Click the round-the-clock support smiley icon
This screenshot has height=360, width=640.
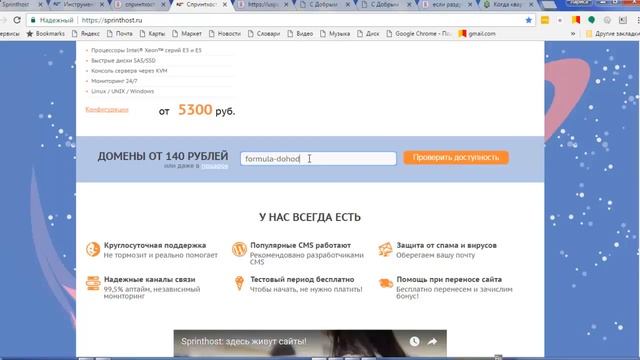(x=93, y=249)
